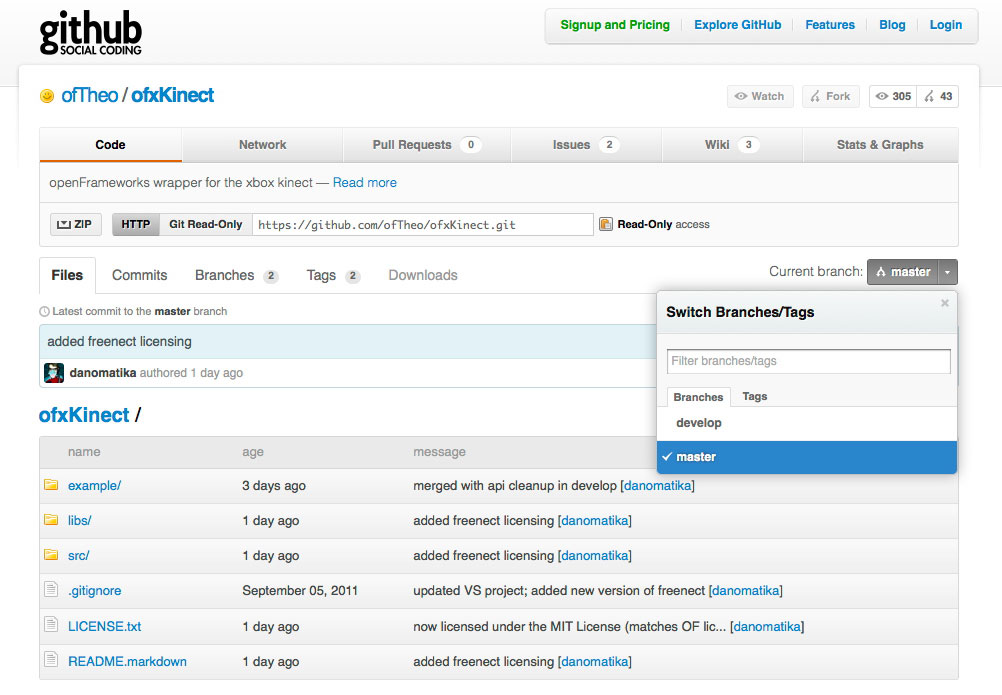
Task: Click the GitHub Social Coding logo
Action: (x=90, y=33)
